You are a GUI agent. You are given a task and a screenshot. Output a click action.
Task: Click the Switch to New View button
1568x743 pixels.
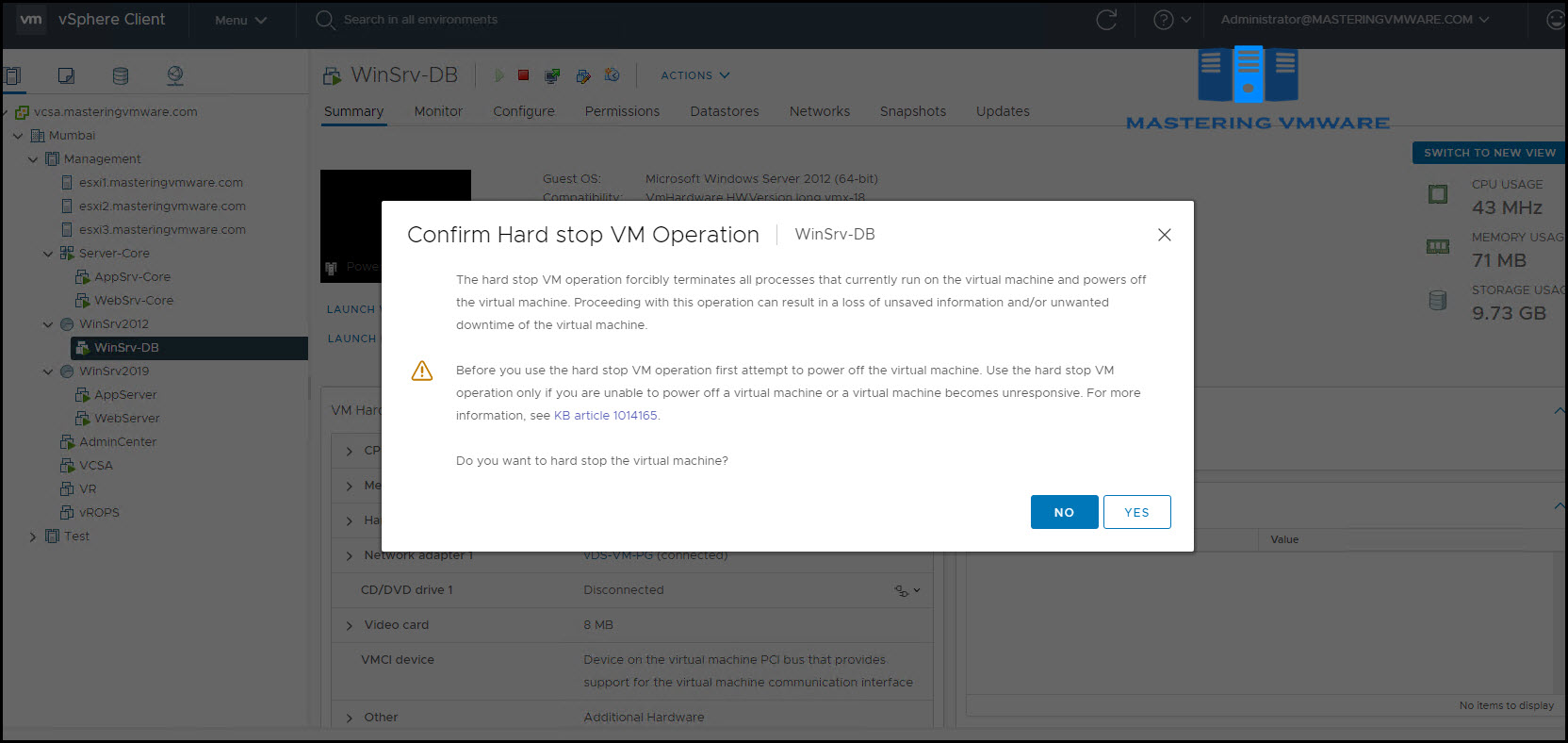click(x=1489, y=153)
